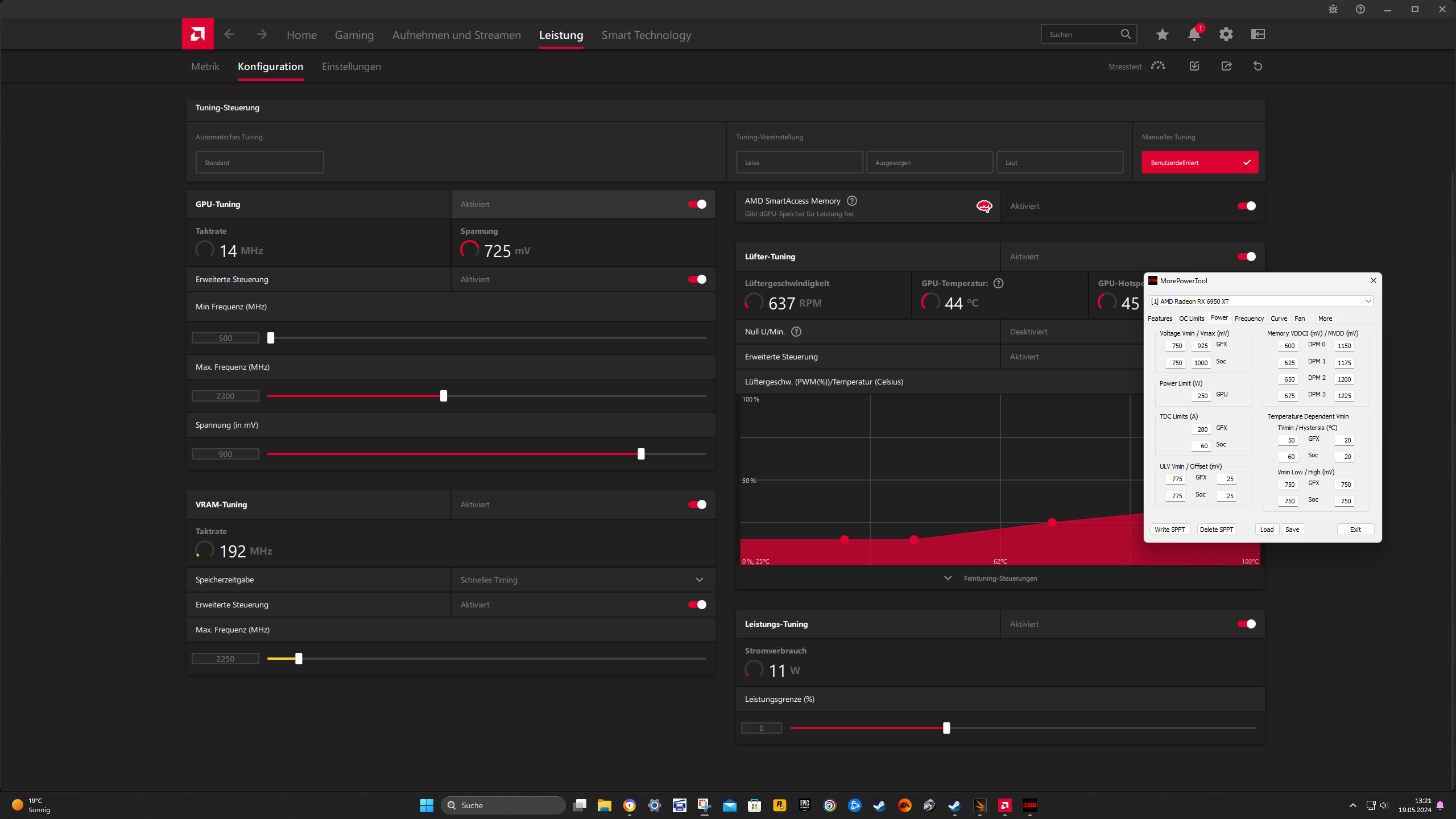
Task: Open the settings gear icon
Action: 1226,35
